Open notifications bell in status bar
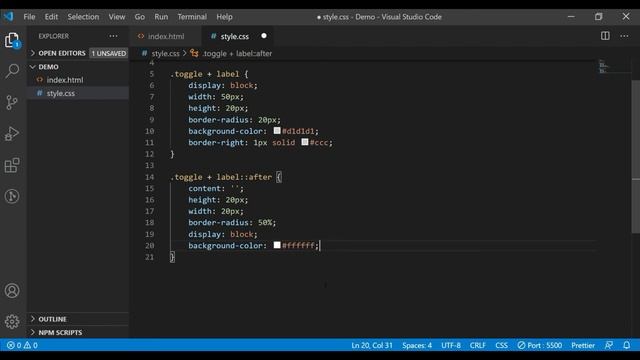This screenshot has width=640, height=360. [x=627, y=345]
